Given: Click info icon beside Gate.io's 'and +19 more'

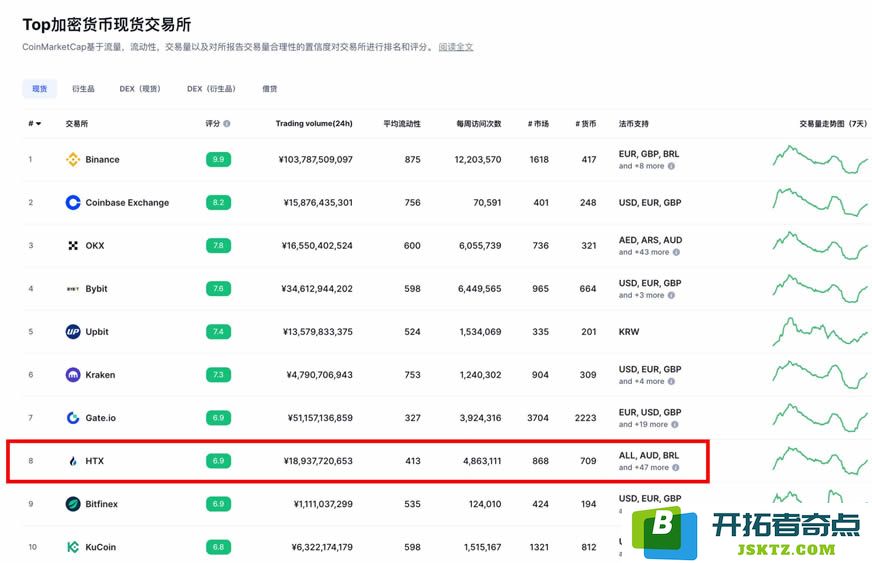Looking at the screenshot, I should [675, 424].
